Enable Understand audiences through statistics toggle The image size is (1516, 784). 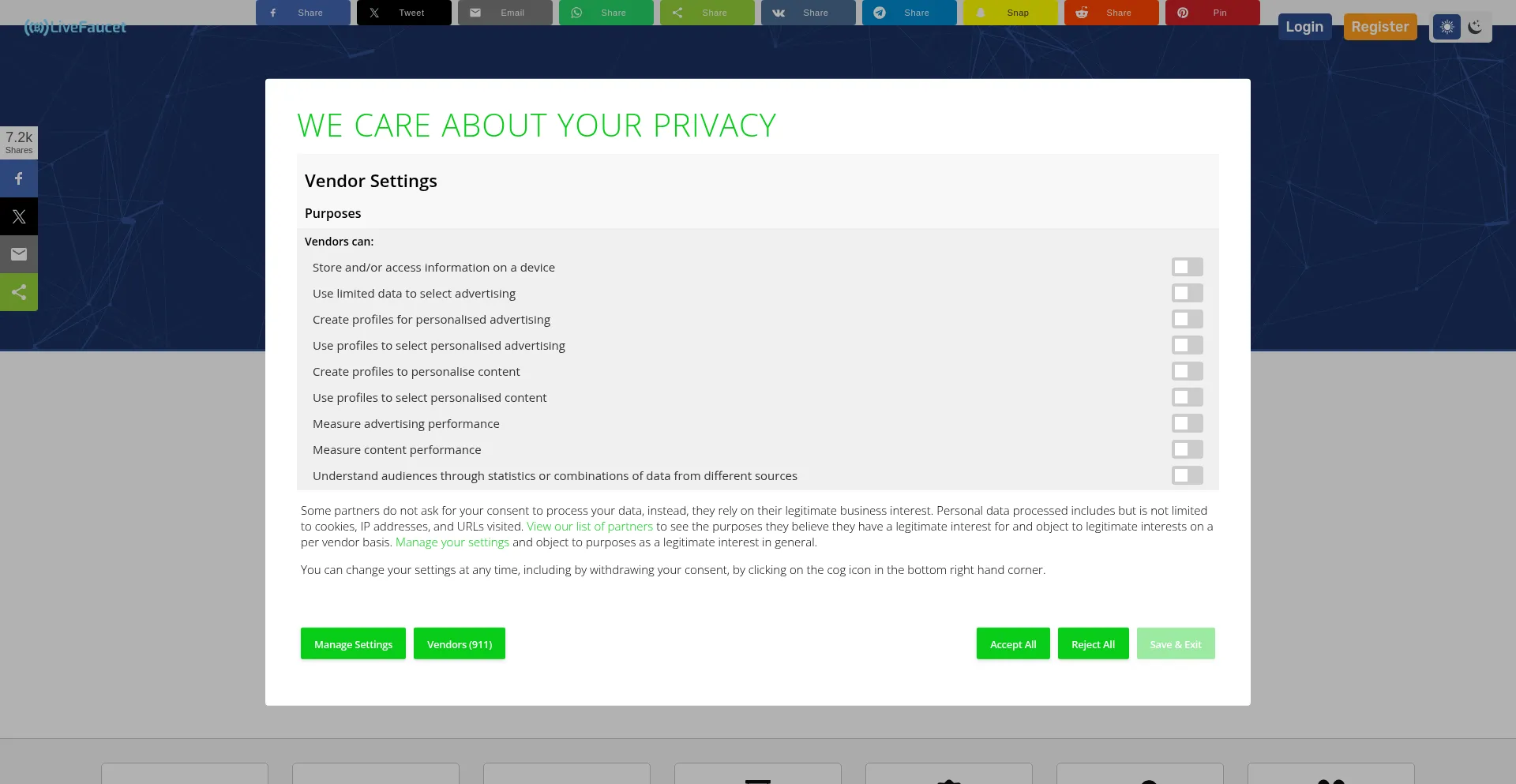click(x=1187, y=476)
